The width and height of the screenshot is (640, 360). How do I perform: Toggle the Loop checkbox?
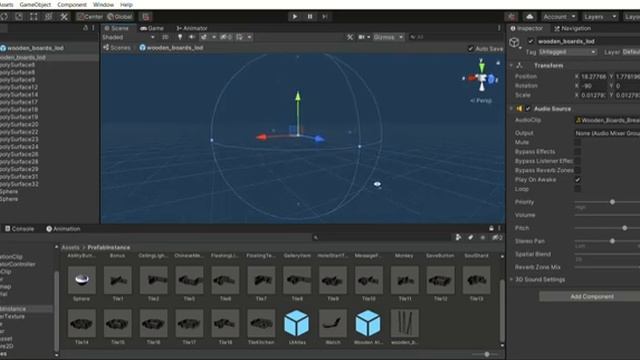(578, 189)
